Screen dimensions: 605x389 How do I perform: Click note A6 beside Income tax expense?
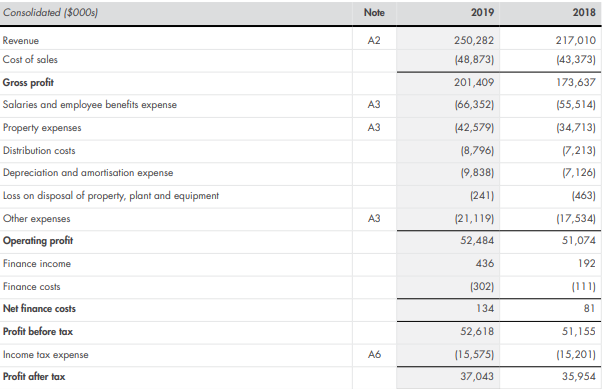[x=374, y=354]
